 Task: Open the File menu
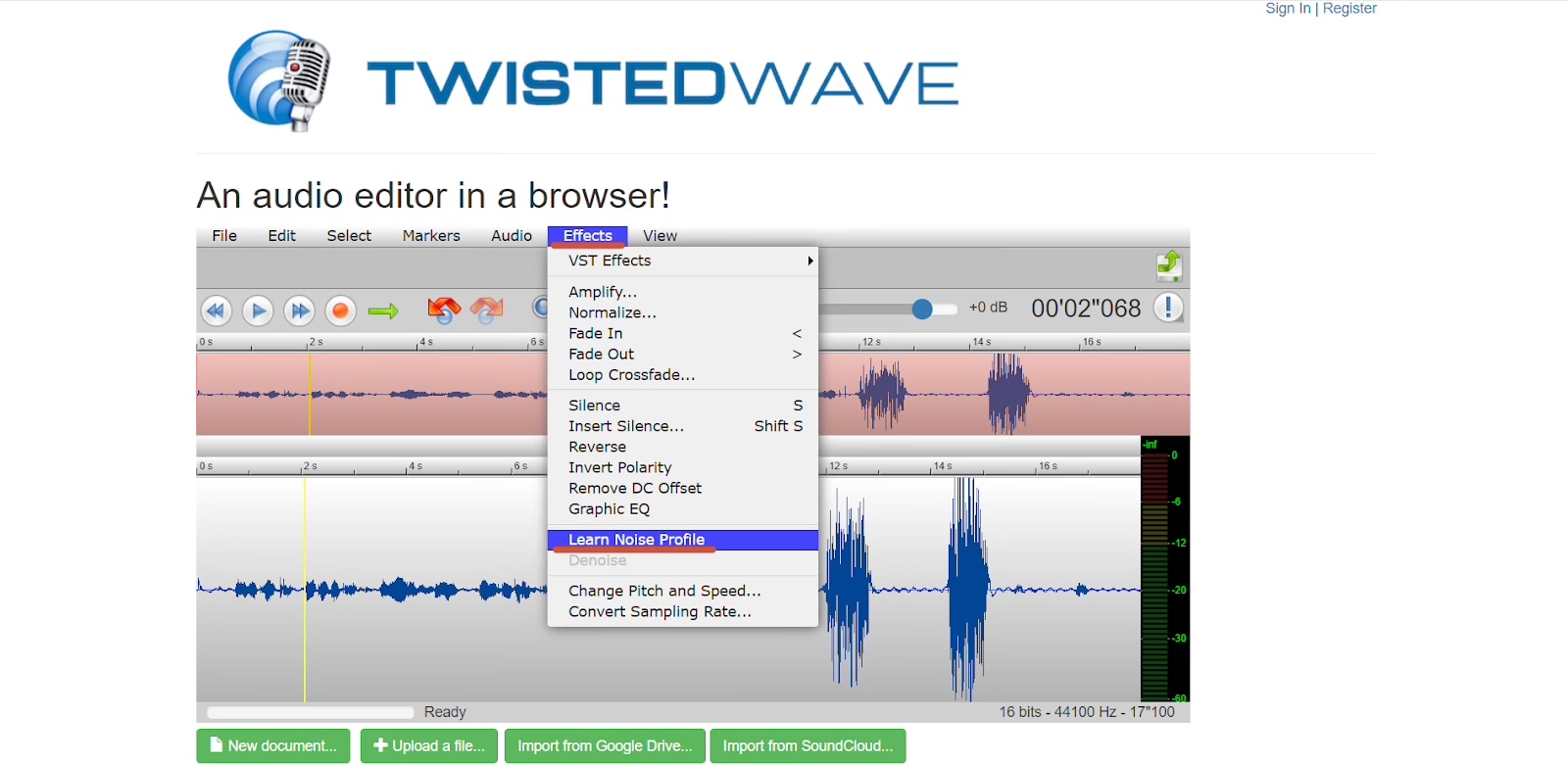click(224, 236)
